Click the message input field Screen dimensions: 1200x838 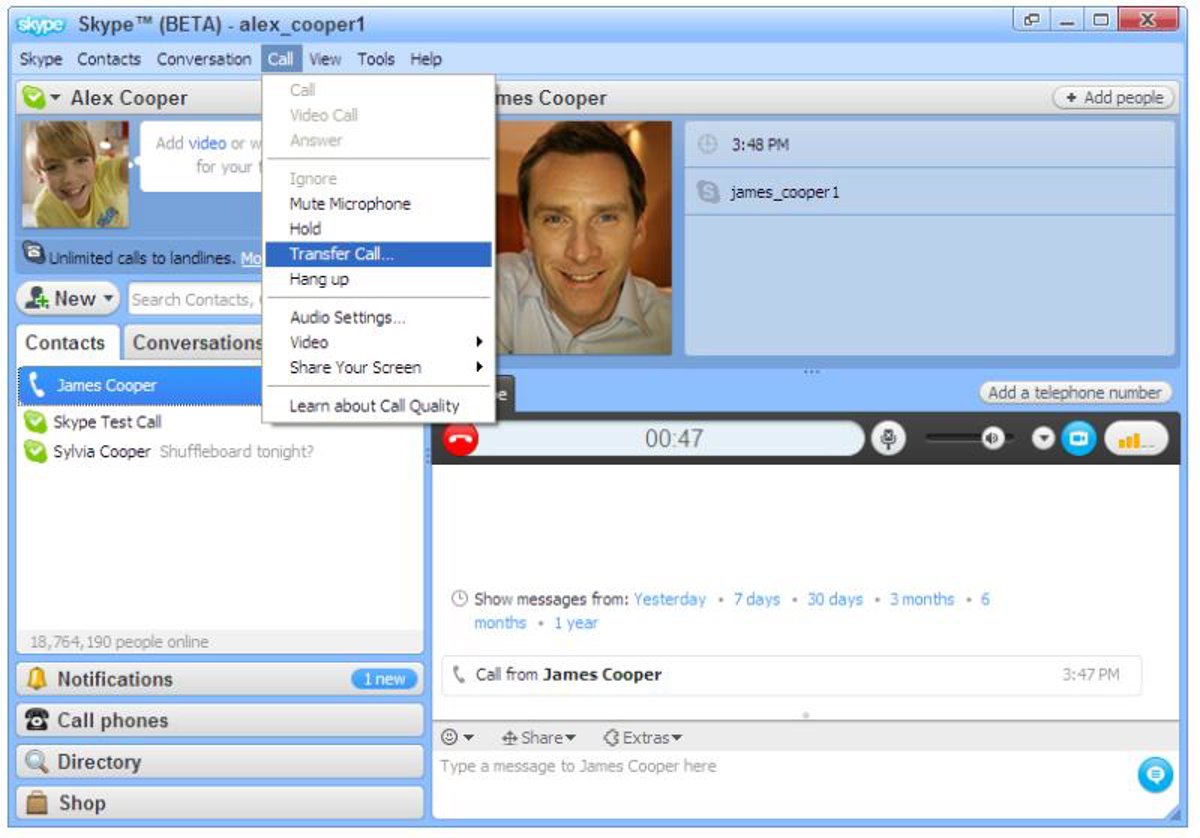(x=780, y=767)
